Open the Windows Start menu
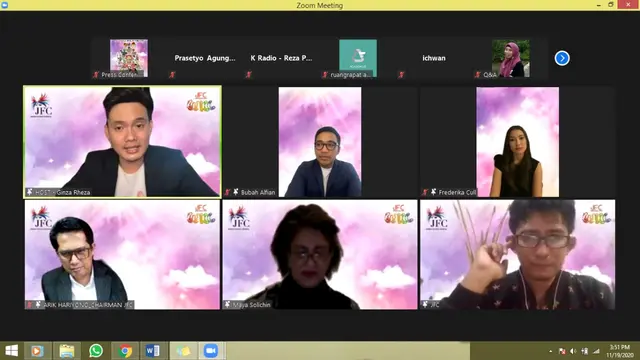The height and width of the screenshot is (360, 640). [x=11, y=351]
